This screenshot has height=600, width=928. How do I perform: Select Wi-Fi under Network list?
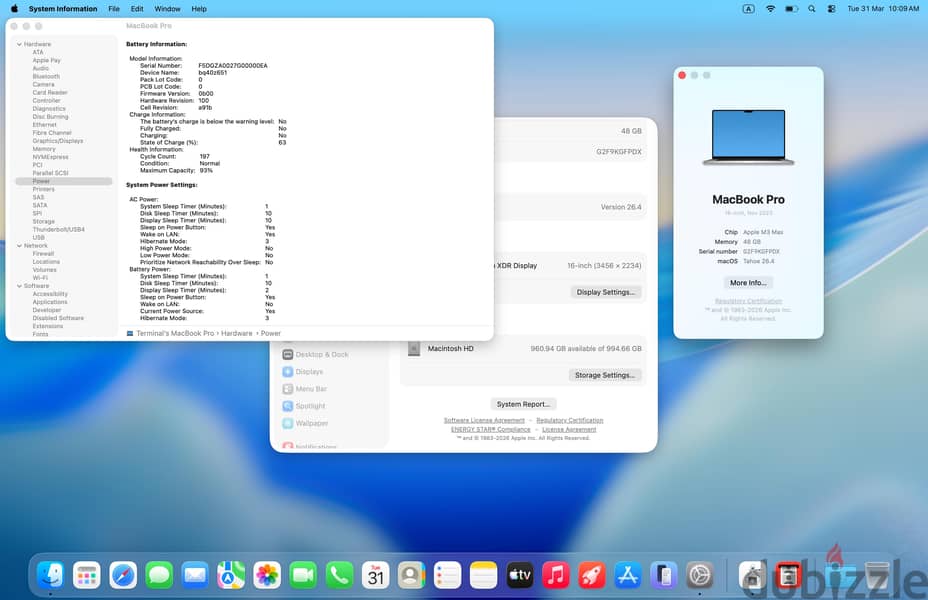[40, 278]
